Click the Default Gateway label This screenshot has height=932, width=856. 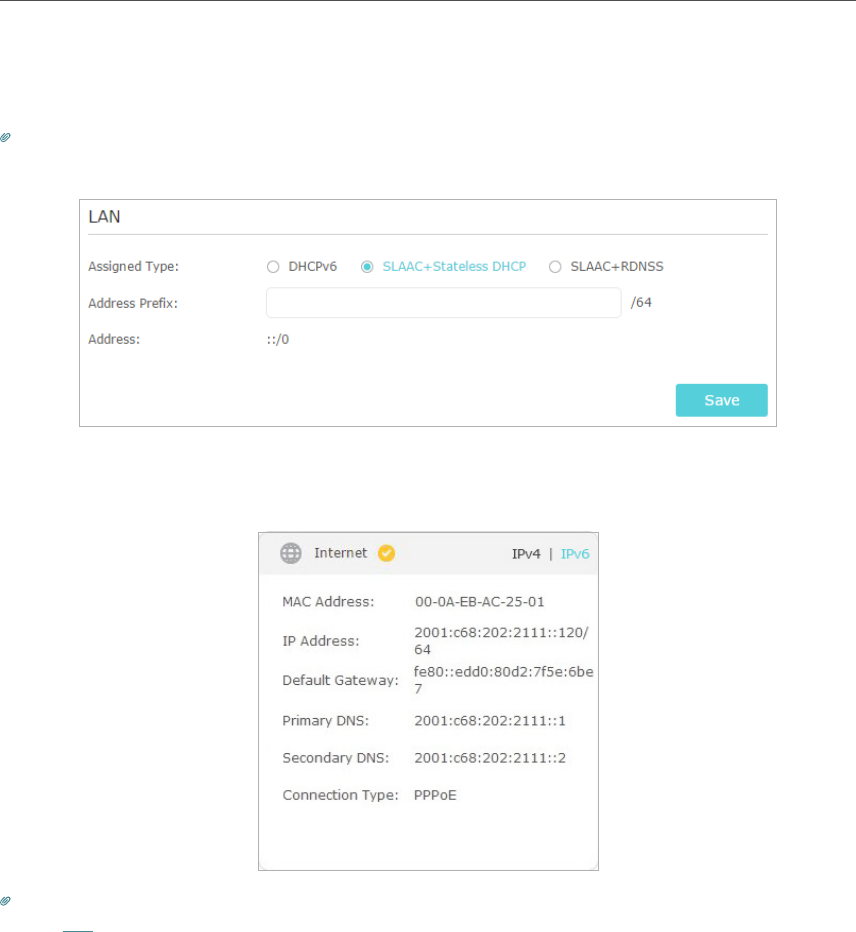[341, 681]
